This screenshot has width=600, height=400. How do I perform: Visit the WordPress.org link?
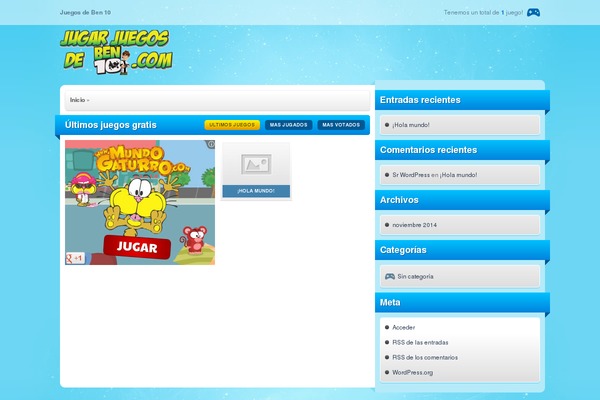click(x=412, y=372)
